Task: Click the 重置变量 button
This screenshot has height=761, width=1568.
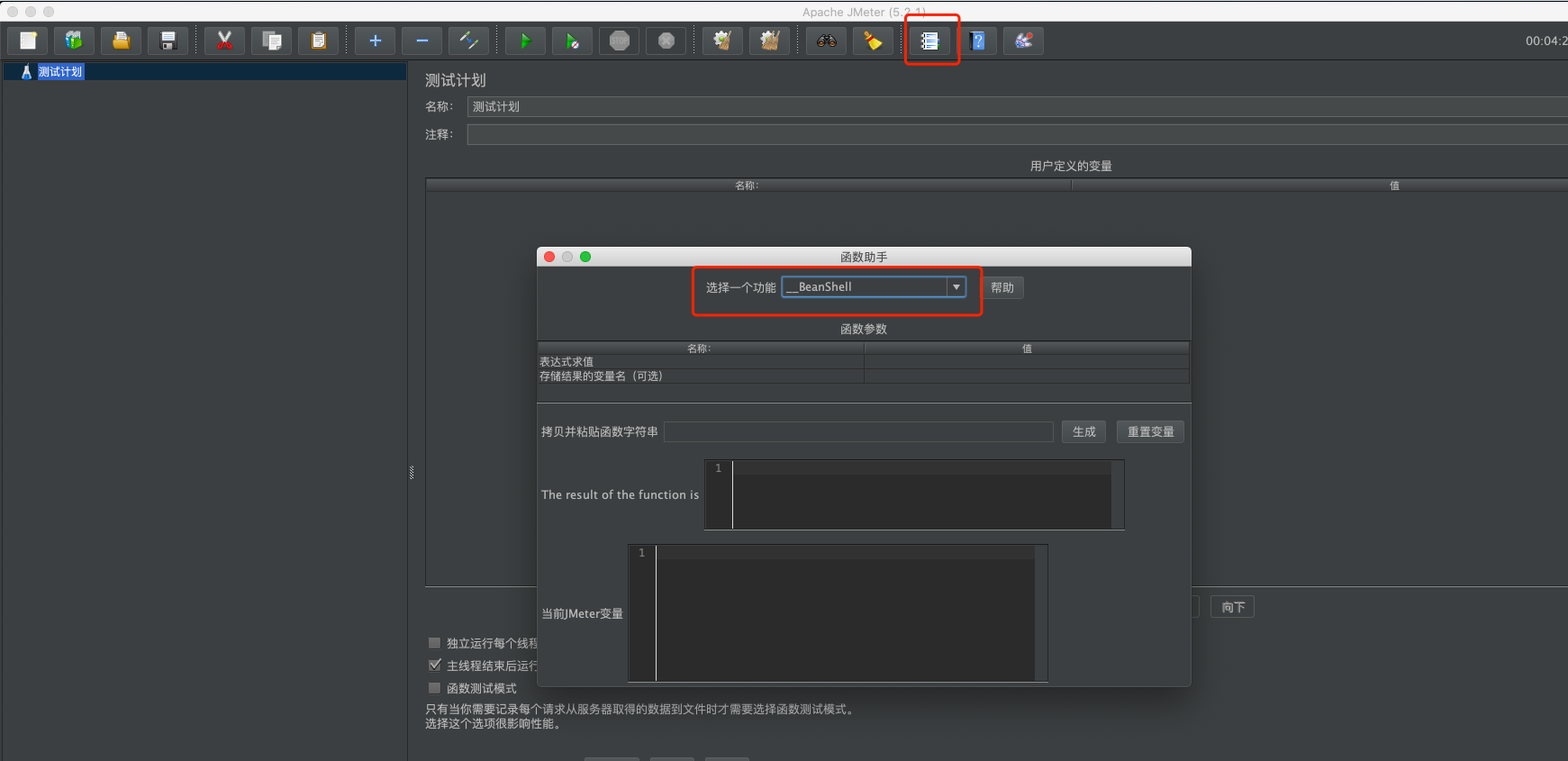Action: pos(1150,431)
